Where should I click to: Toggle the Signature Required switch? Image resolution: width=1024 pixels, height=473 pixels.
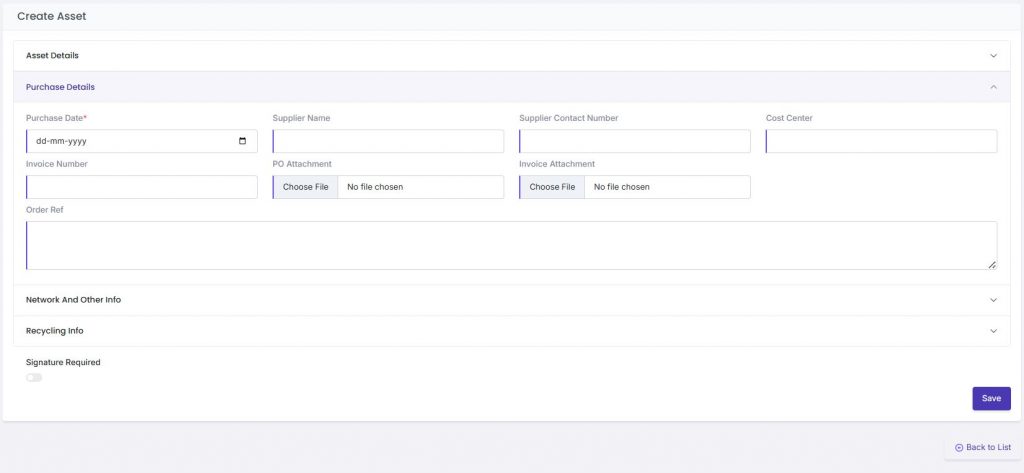(x=34, y=378)
